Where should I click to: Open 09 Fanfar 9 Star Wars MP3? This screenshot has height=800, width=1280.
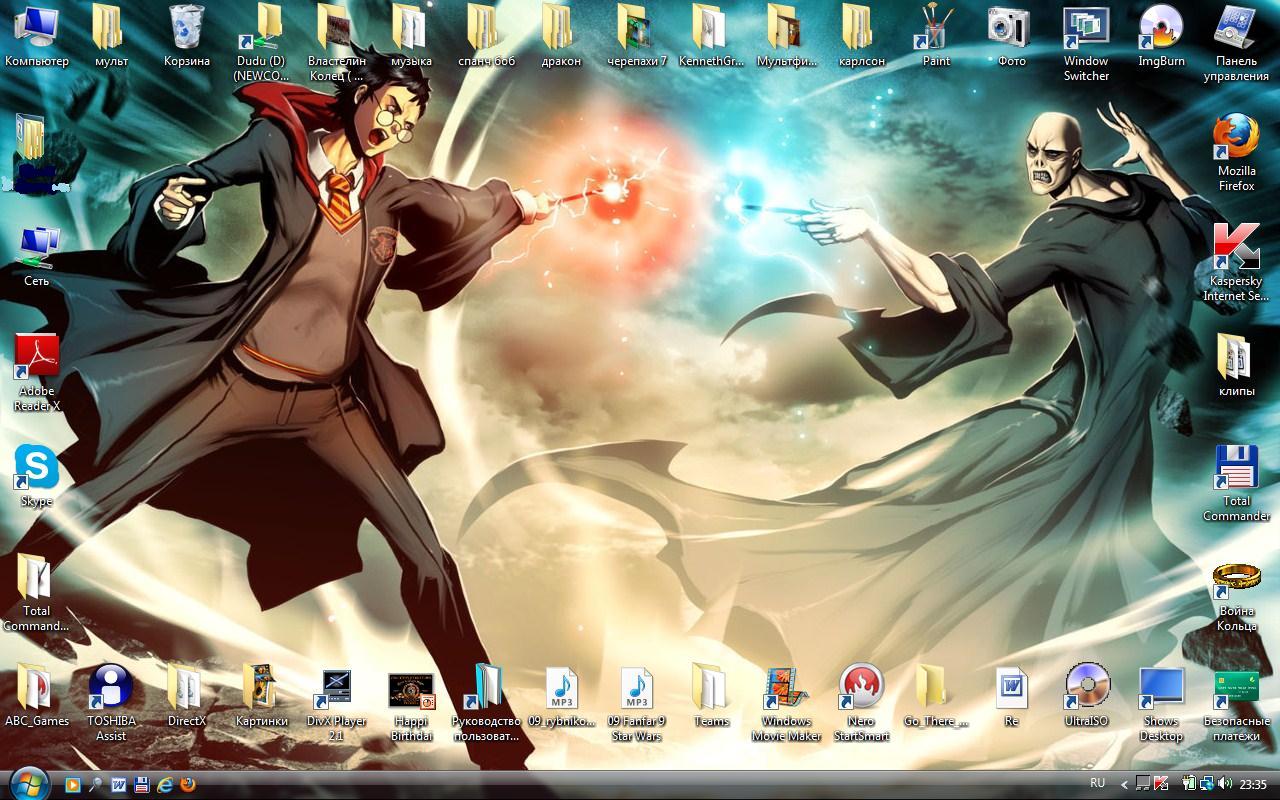[637, 702]
